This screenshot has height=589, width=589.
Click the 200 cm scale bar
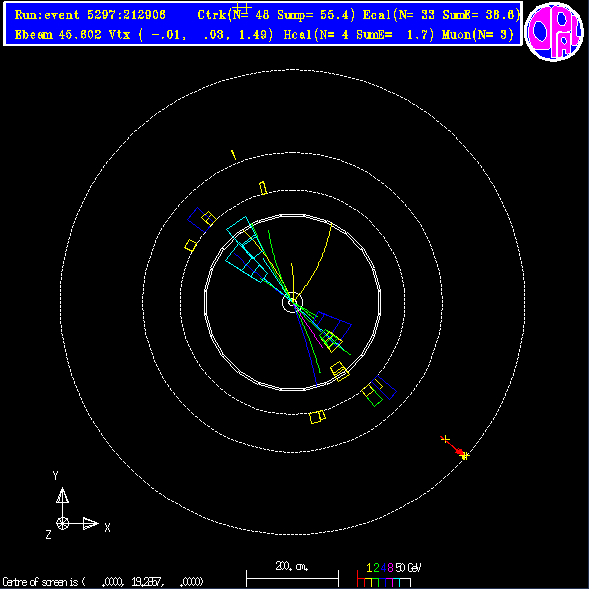292,575
